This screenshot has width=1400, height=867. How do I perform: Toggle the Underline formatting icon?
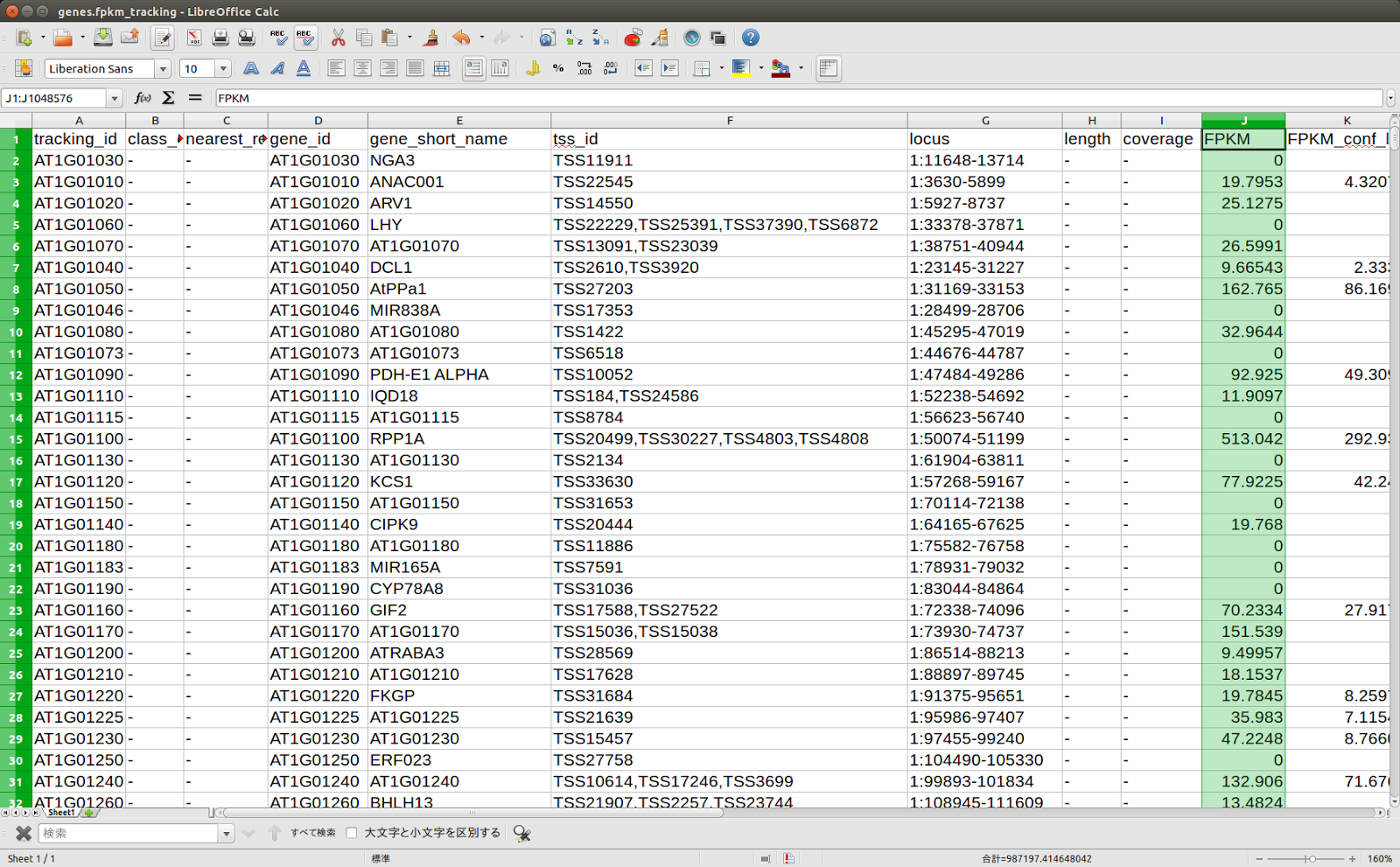(304, 68)
